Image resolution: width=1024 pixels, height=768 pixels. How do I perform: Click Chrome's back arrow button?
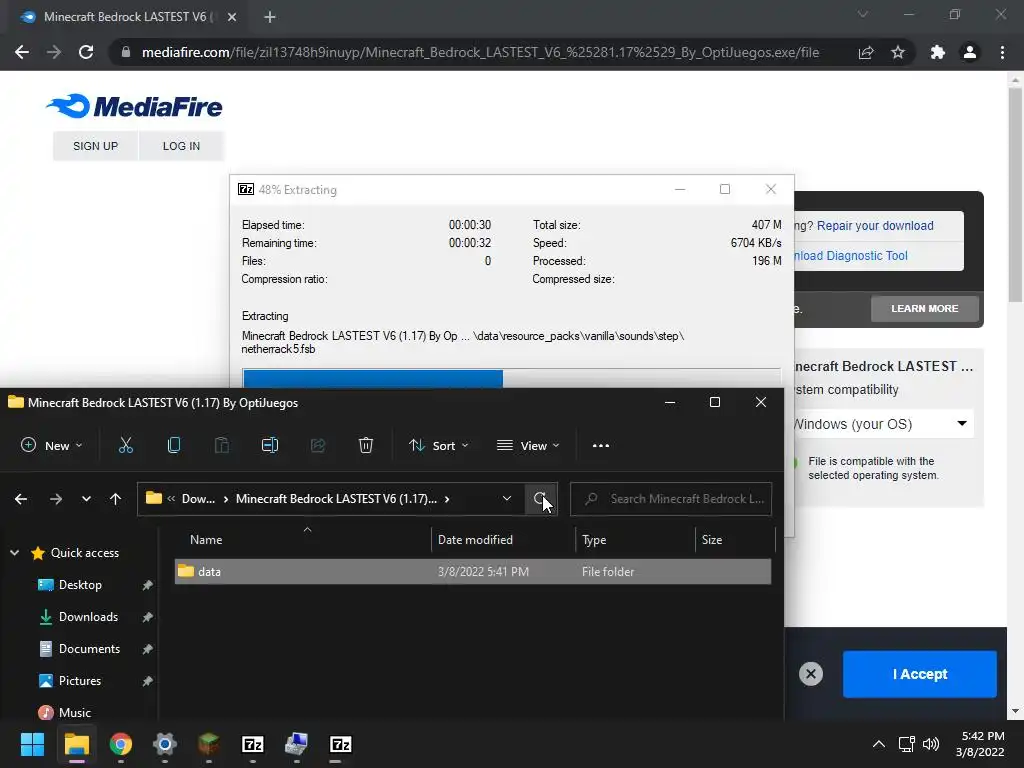click(x=22, y=52)
